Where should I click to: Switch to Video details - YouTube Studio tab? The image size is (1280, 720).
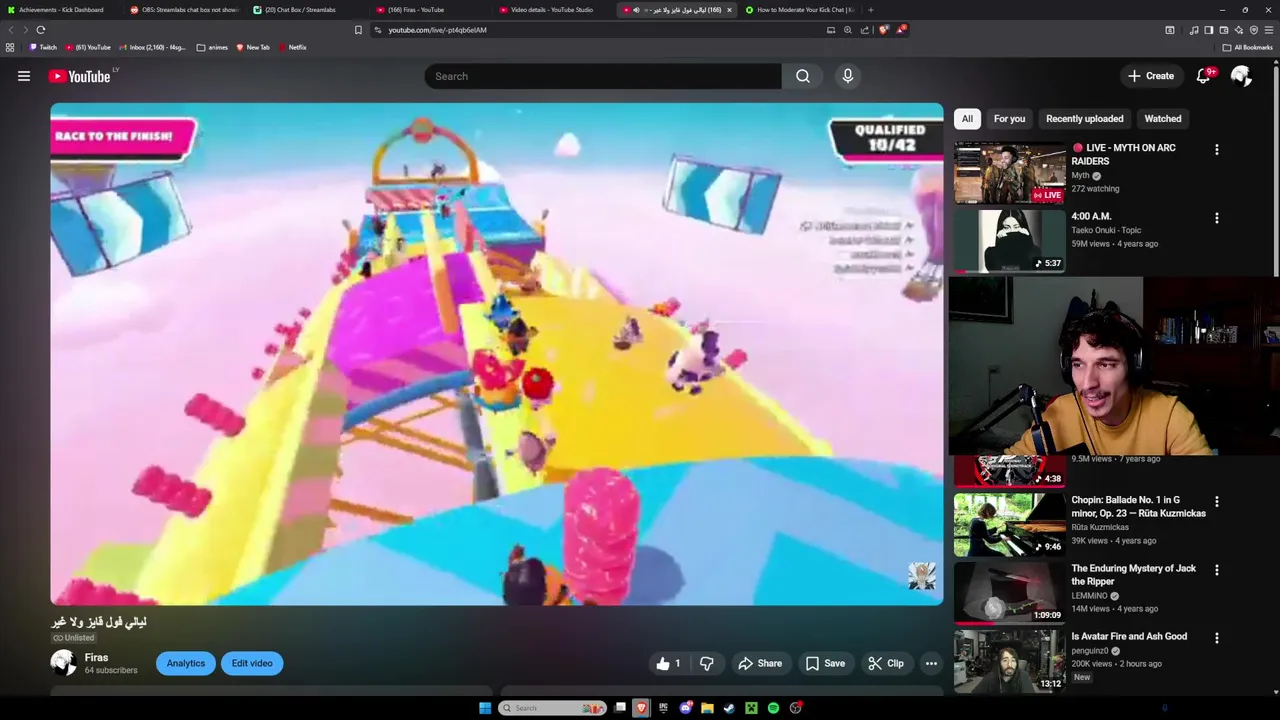click(551, 10)
